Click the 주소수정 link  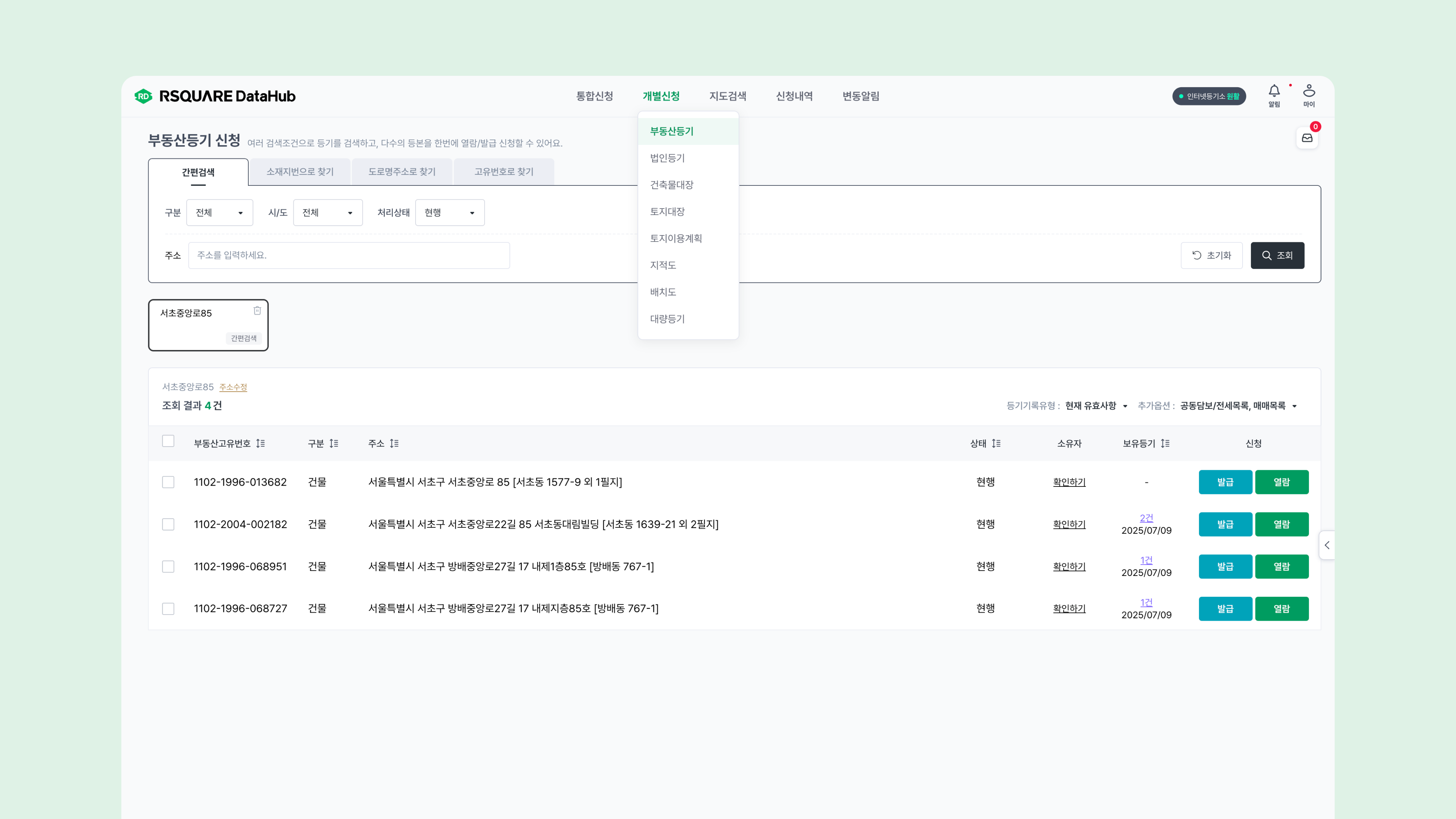233,387
